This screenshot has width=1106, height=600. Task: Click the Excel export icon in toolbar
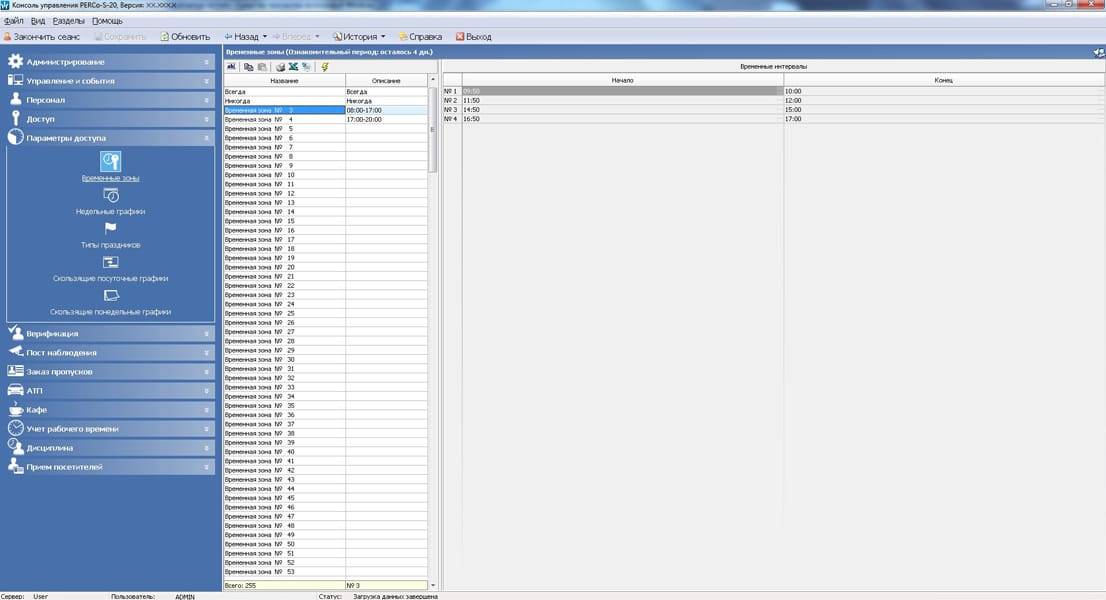[x=293, y=67]
